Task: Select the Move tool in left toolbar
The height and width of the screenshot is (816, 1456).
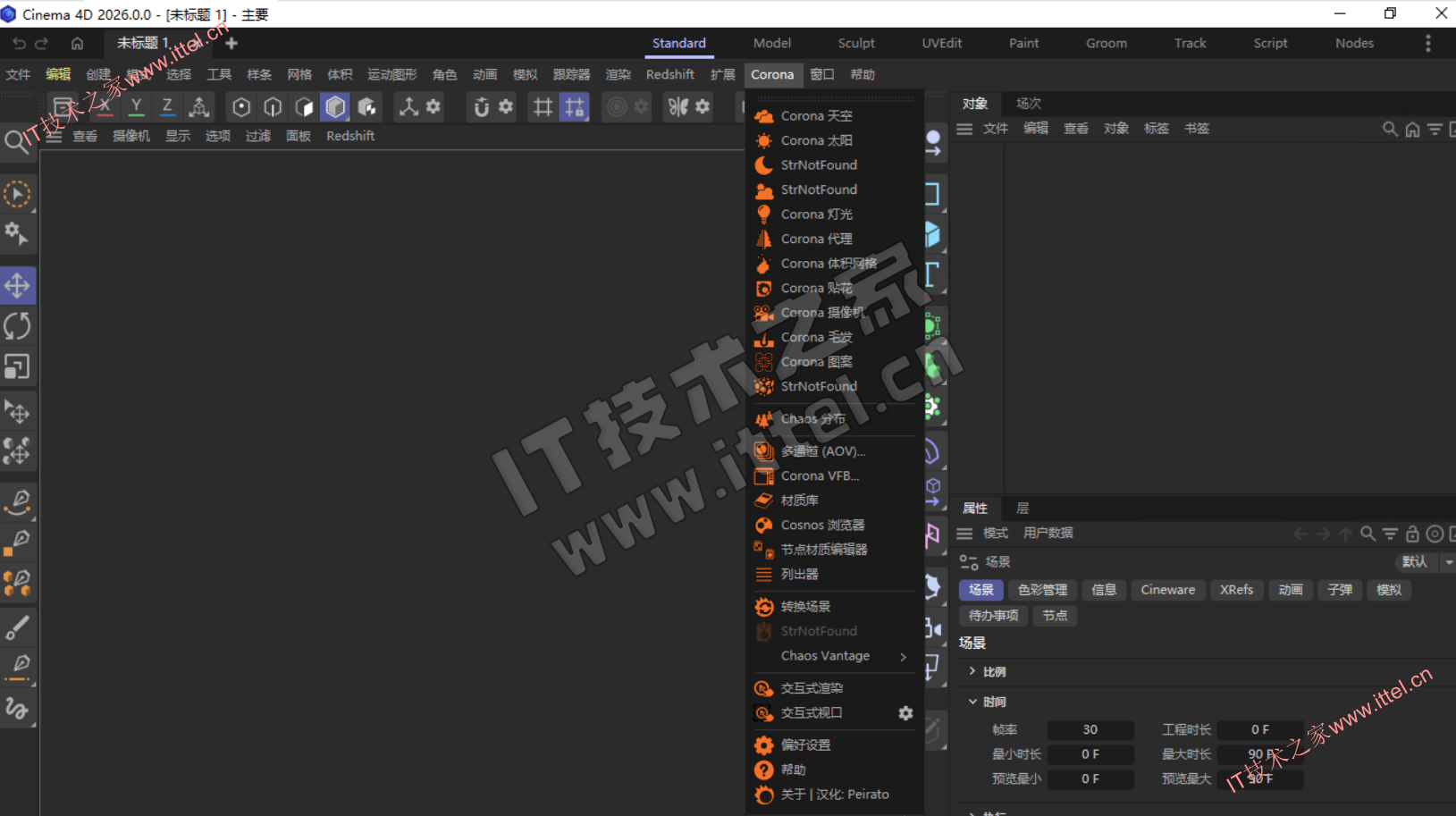Action: pyautogui.click(x=18, y=286)
